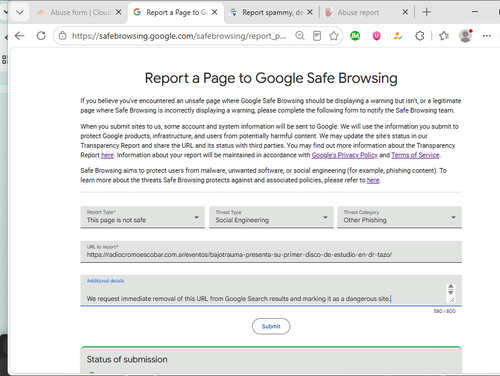Screen dimensions: 500x376
Task: Open Terms of Service link
Action: (x=415, y=155)
